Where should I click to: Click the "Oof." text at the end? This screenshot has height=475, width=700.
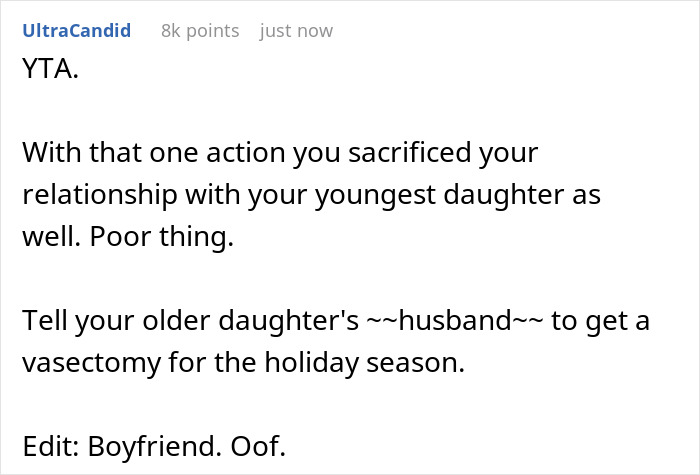(x=258, y=446)
